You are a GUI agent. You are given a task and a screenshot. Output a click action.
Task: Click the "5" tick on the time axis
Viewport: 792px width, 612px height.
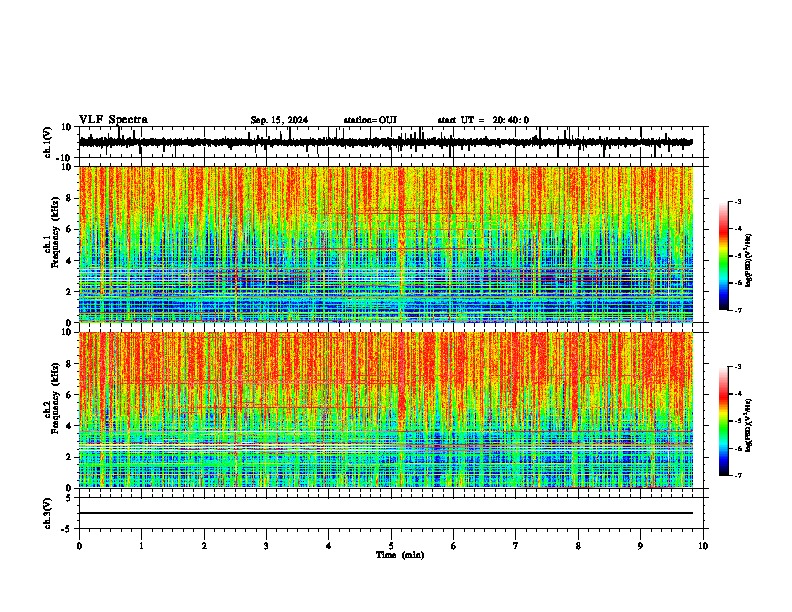point(391,546)
